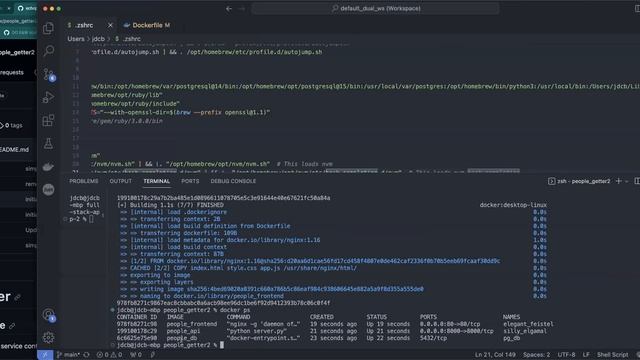This screenshot has height=360, width=640.
Task: Click the Users breadcrumb segment
Action: (76, 39)
